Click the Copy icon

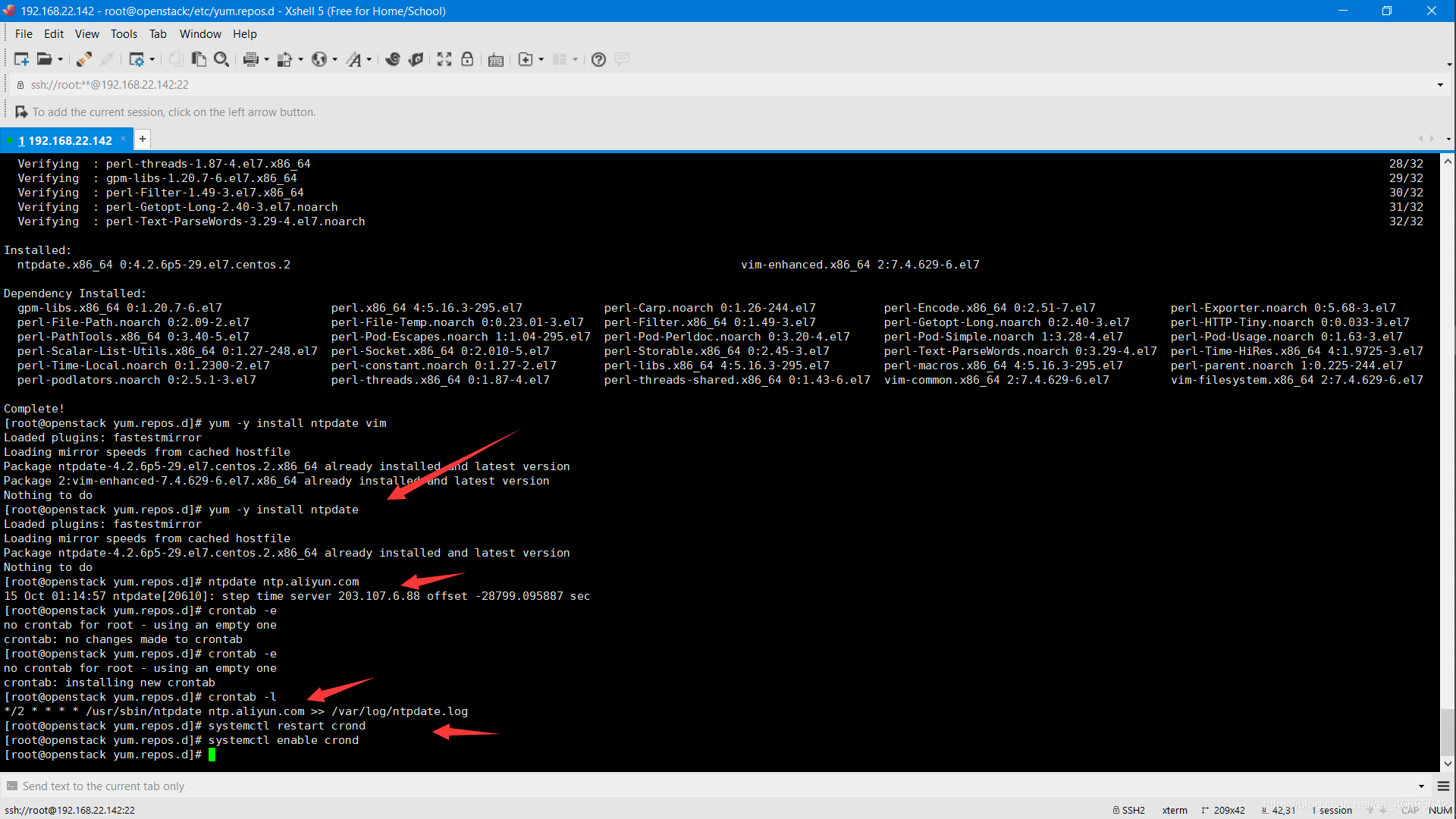176,59
